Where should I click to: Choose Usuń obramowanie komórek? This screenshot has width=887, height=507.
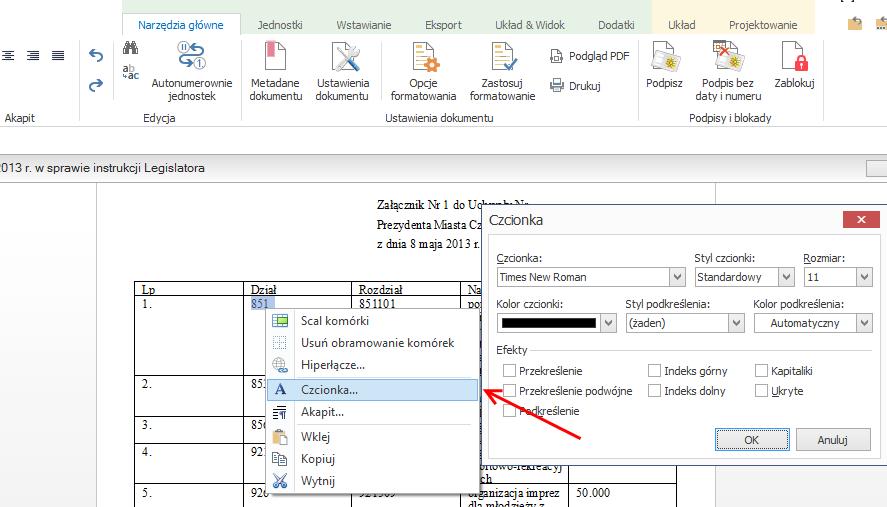(373, 343)
